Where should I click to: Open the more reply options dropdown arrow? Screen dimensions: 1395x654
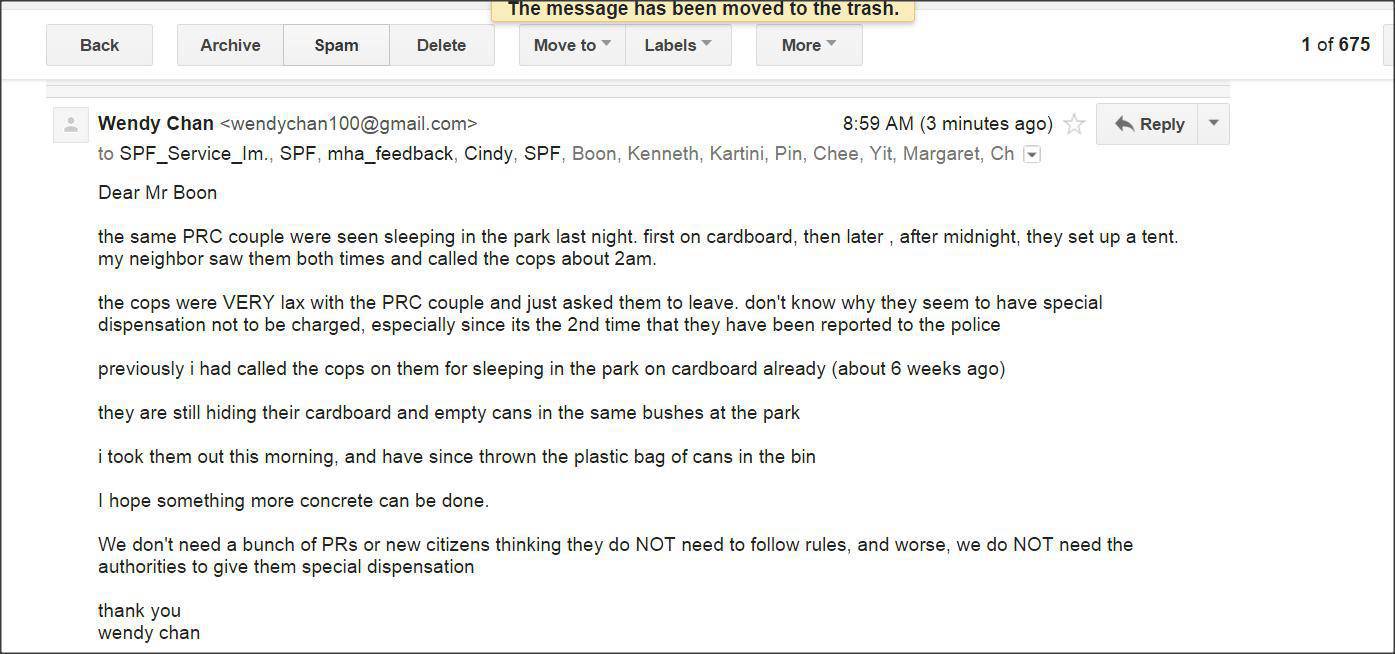tap(1213, 124)
